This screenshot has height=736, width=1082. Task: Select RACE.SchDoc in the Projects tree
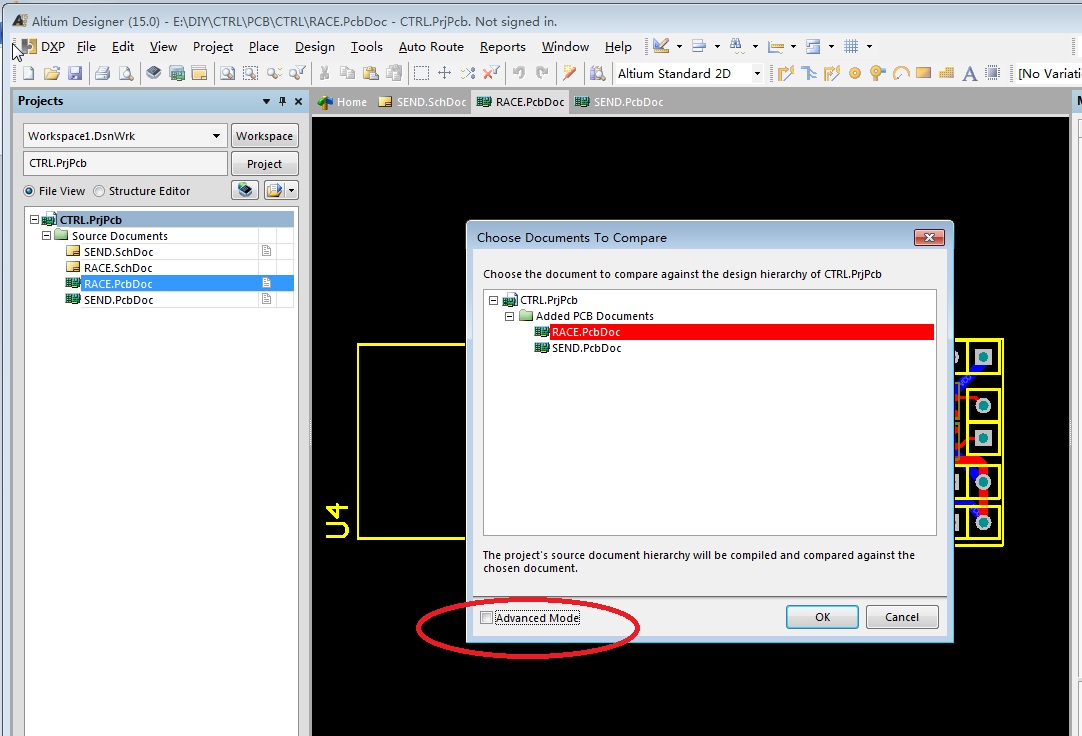[x=118, y=268]
